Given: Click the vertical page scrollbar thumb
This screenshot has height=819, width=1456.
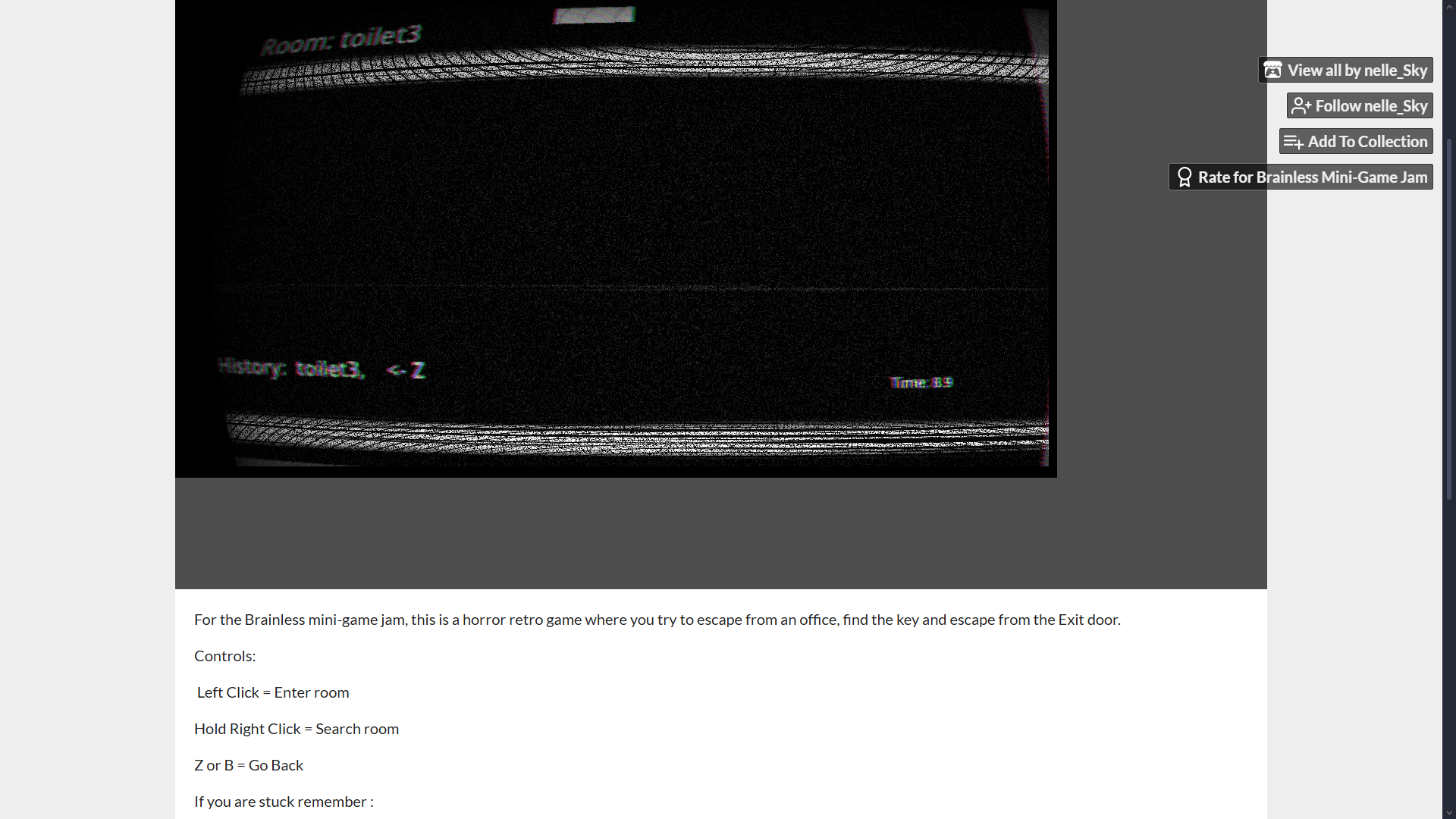Looking at the screenshot, I should point(1448,318).
